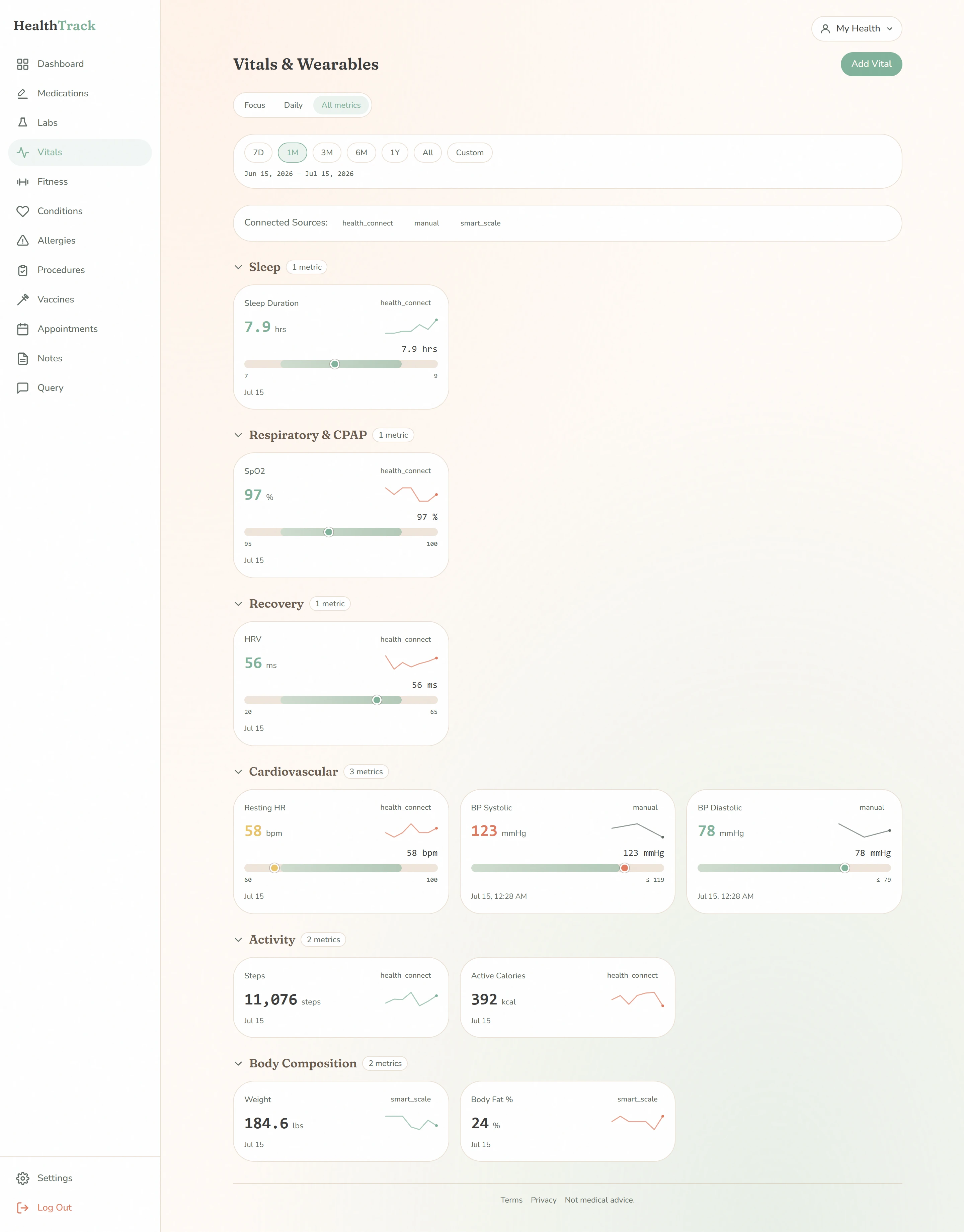Click the Procedures clipboard icon
Image resolution: width=964 pixels, height=1232 pixels.
pyautogui.click(x=22, y=270)
